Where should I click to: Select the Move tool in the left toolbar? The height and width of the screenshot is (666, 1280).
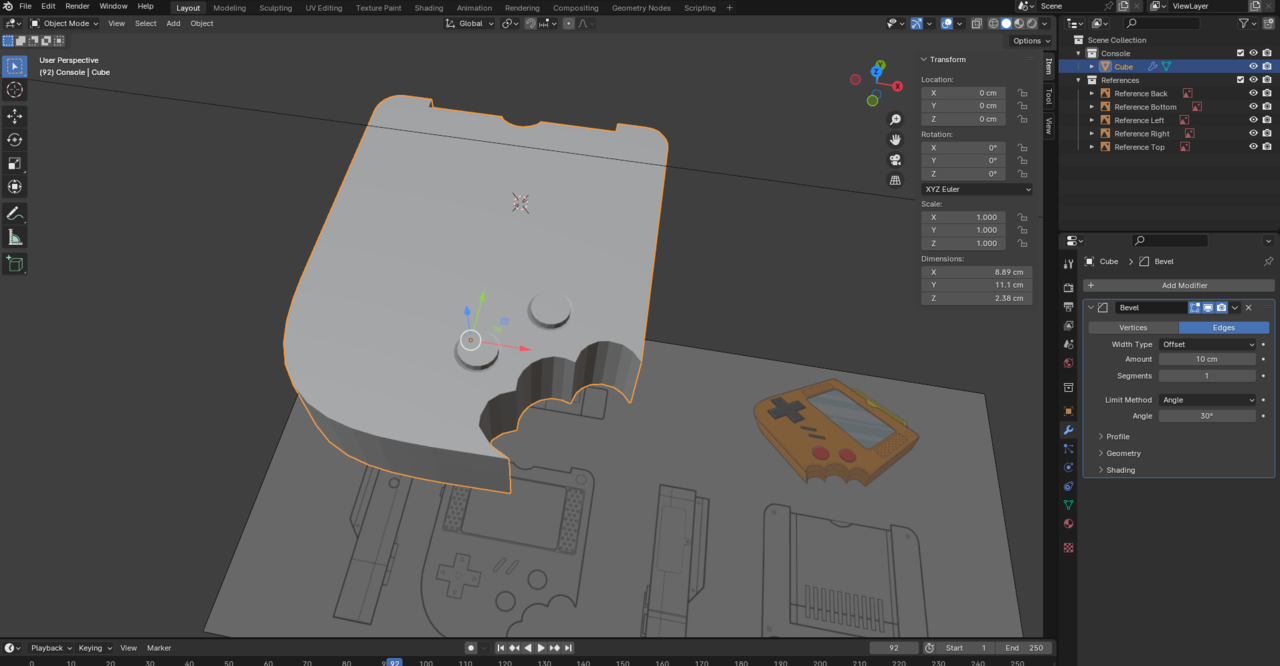(x=15, y=116)
